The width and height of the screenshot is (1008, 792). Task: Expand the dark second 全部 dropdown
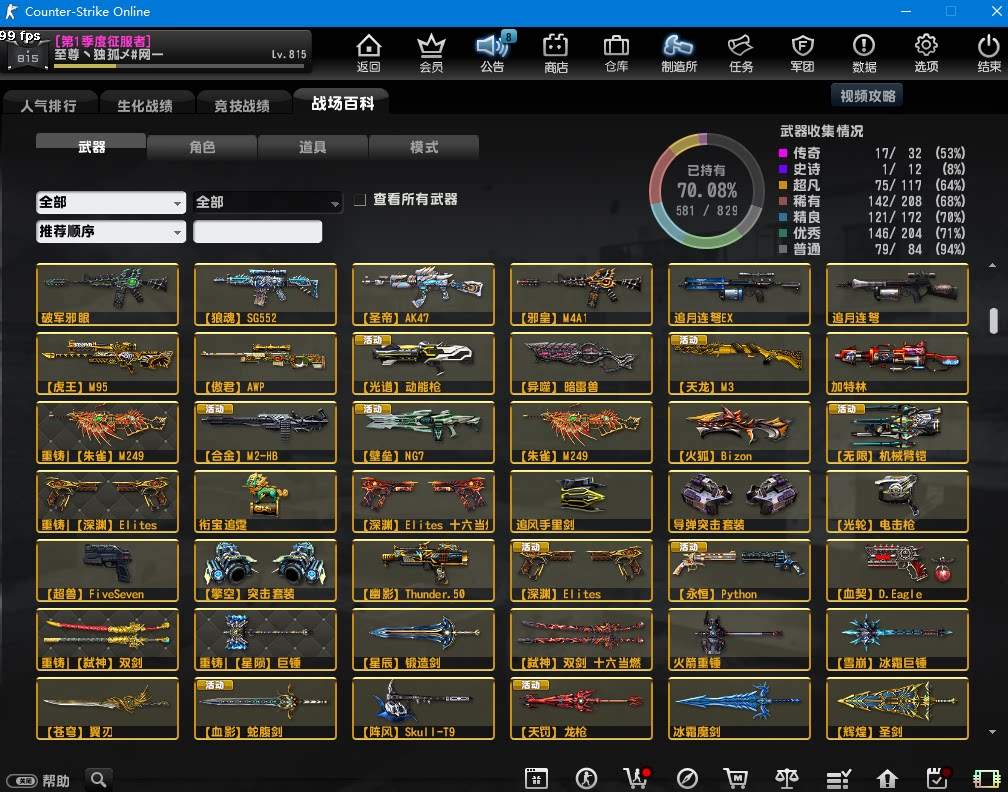[267, 202]
